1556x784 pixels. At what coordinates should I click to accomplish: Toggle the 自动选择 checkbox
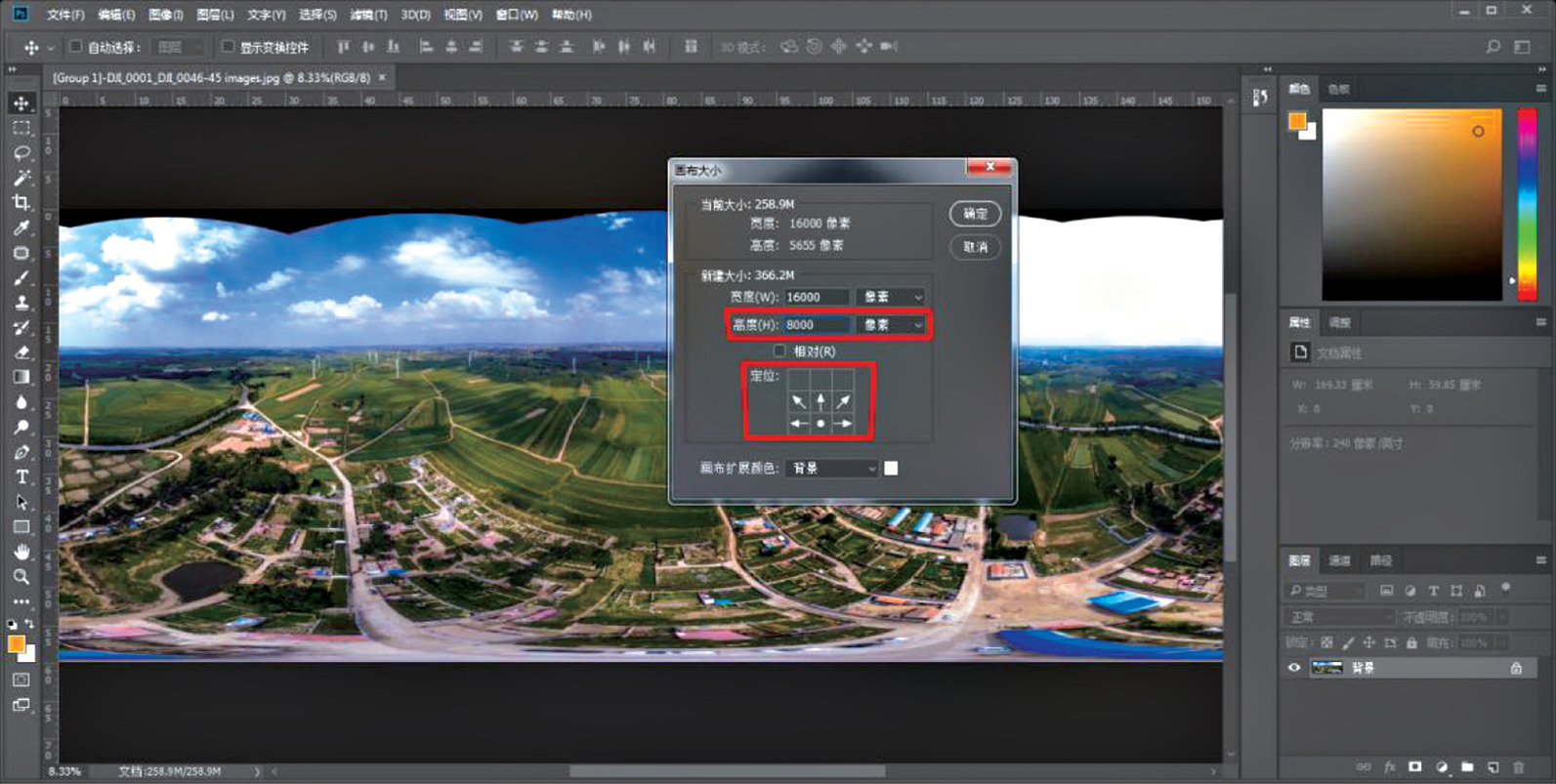[75, 46]
